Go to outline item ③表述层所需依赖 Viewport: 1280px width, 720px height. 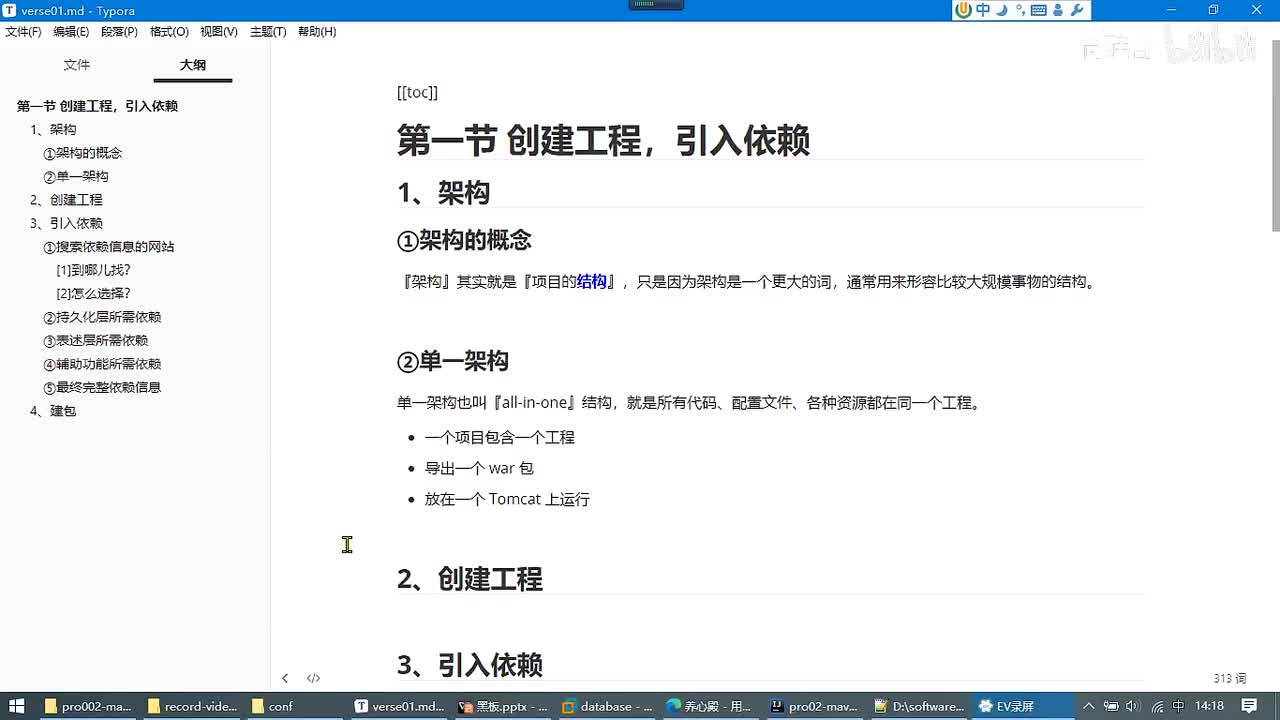pos(96,341)
